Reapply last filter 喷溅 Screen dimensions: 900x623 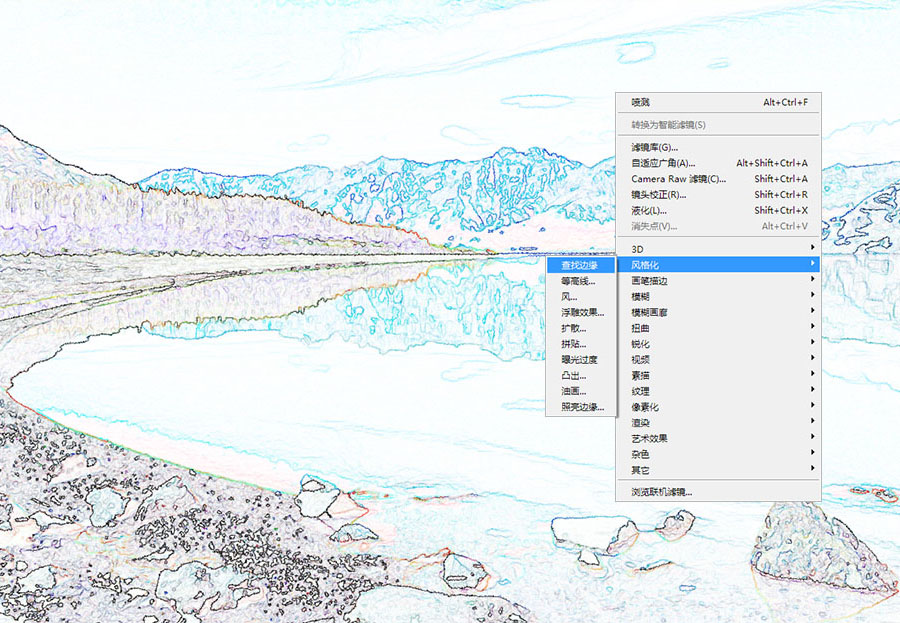719,103
